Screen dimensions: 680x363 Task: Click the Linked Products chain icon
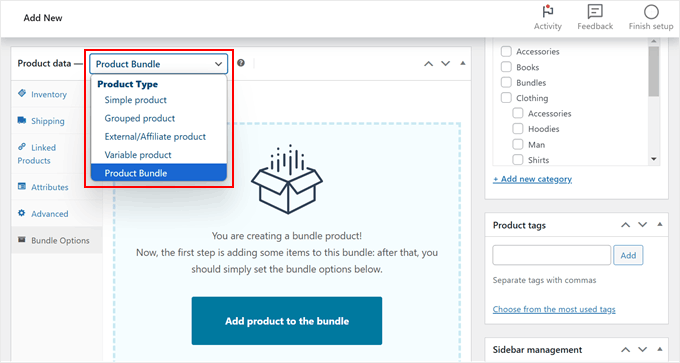point(22,147)
